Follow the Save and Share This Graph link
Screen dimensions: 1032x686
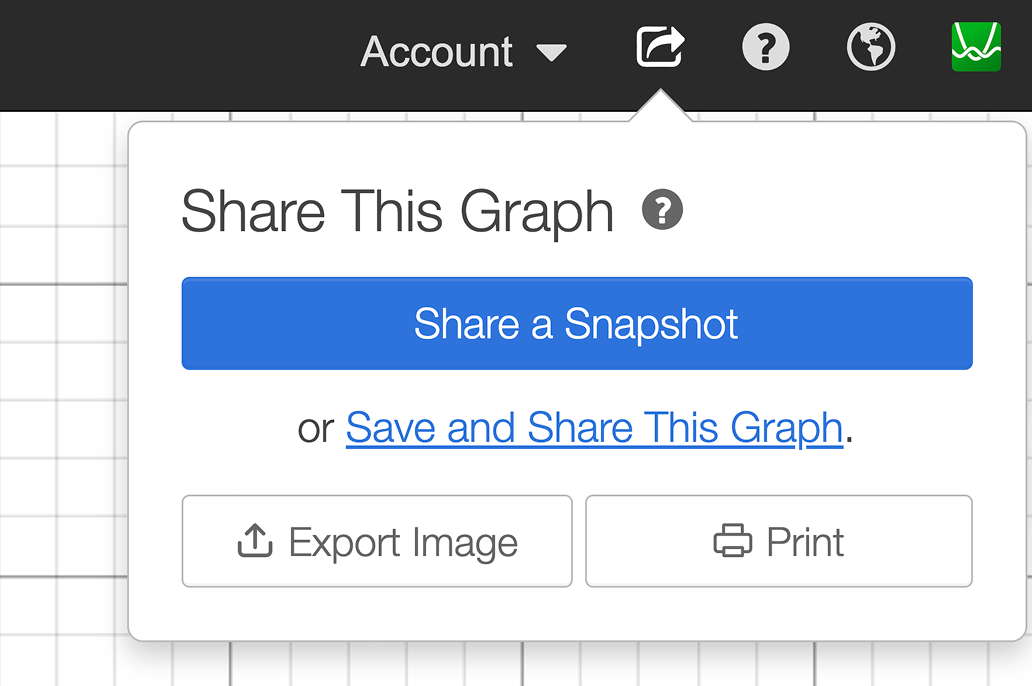tap(594, 428)
